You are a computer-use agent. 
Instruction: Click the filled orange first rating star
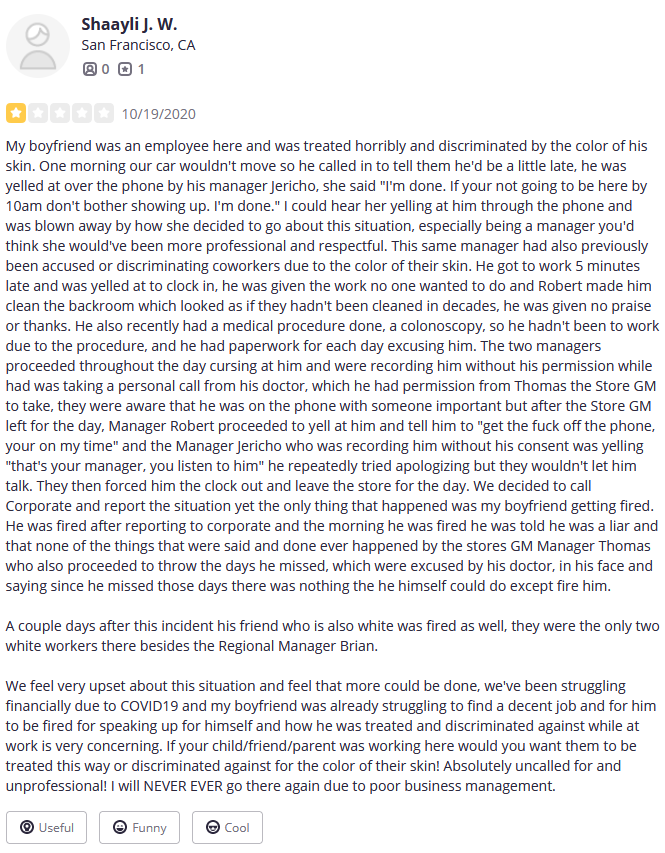click(16, 113)
